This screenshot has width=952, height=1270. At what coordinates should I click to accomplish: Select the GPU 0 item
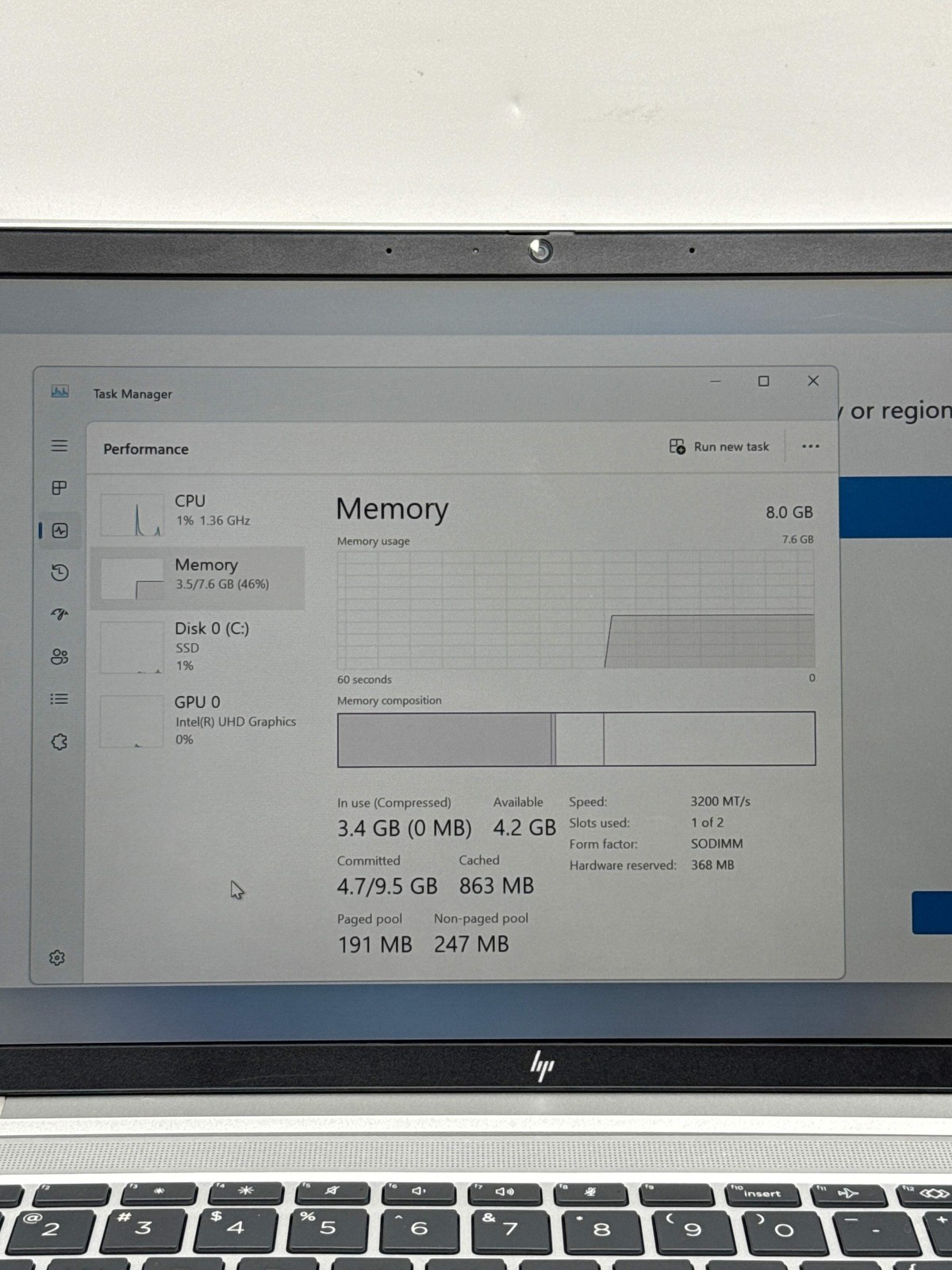pyautogui.click(x=198, y=721)
